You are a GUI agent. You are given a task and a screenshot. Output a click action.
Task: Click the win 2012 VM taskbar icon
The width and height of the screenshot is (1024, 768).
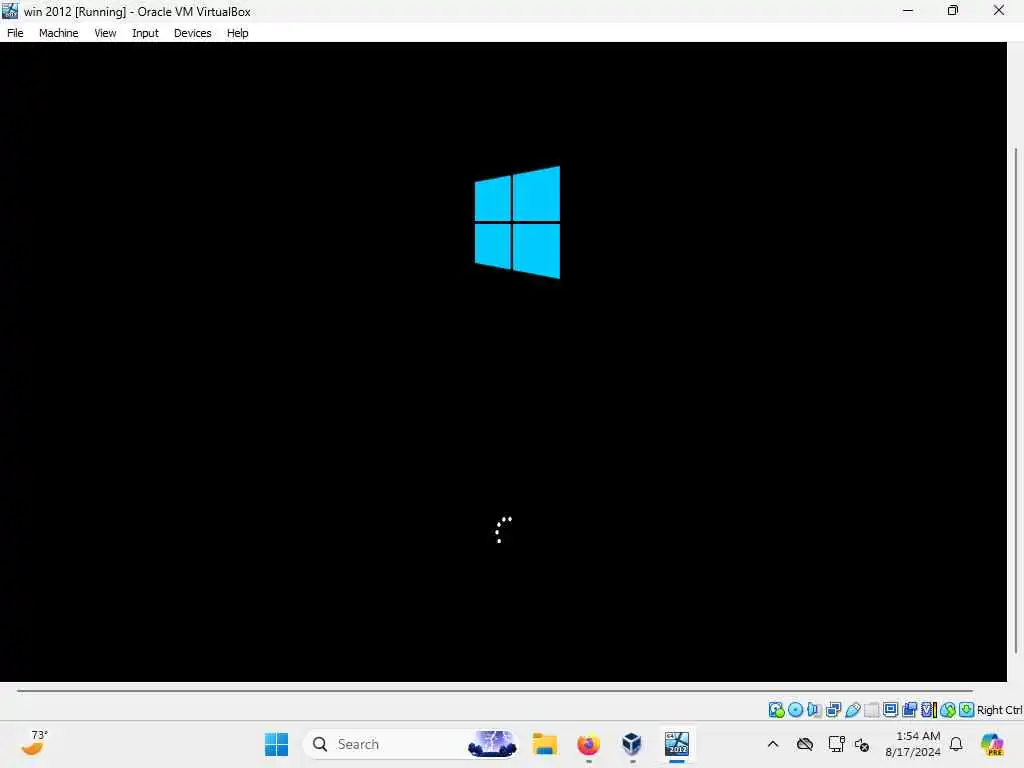pos(677,744)
